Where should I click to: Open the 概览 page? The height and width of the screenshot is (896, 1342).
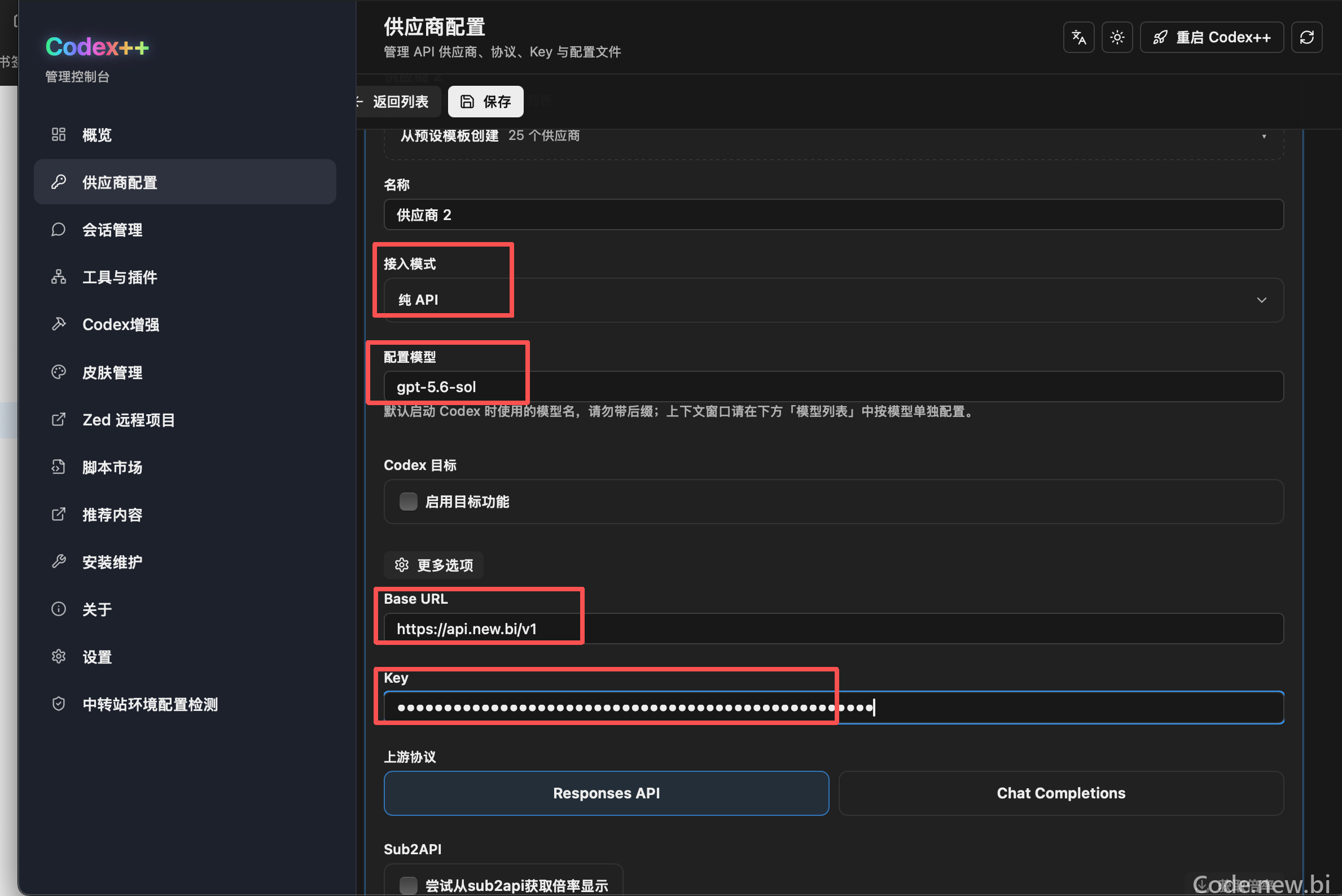(185, 135)
